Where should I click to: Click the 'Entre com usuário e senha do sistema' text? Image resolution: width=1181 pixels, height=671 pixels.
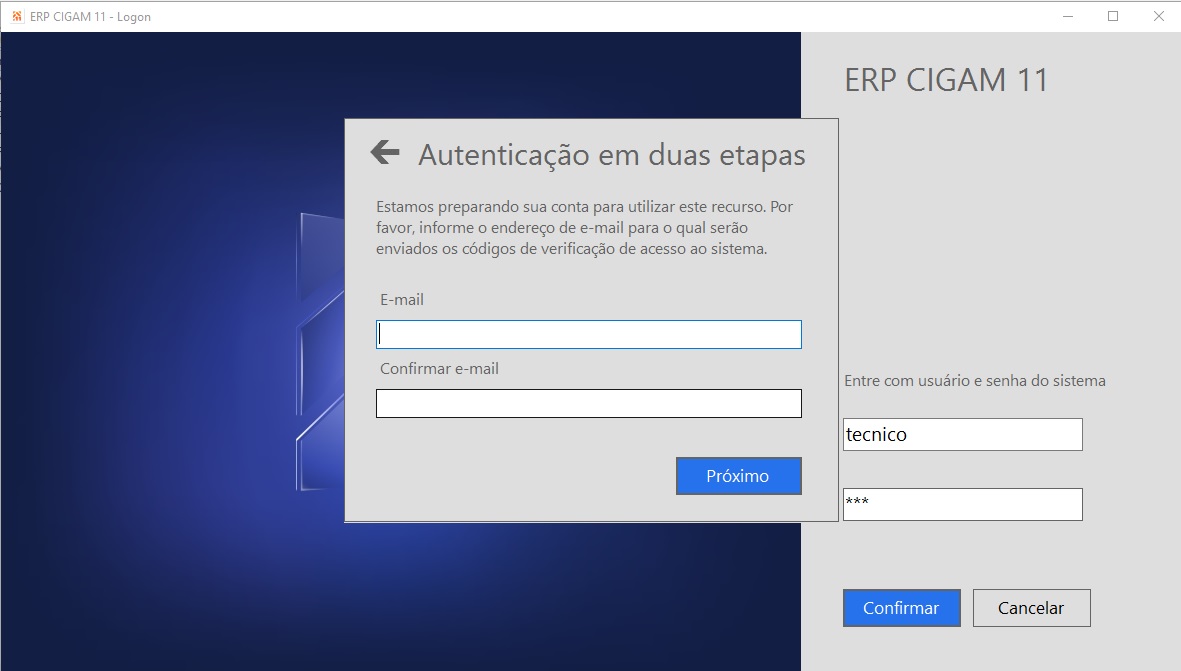coord(975,381)
